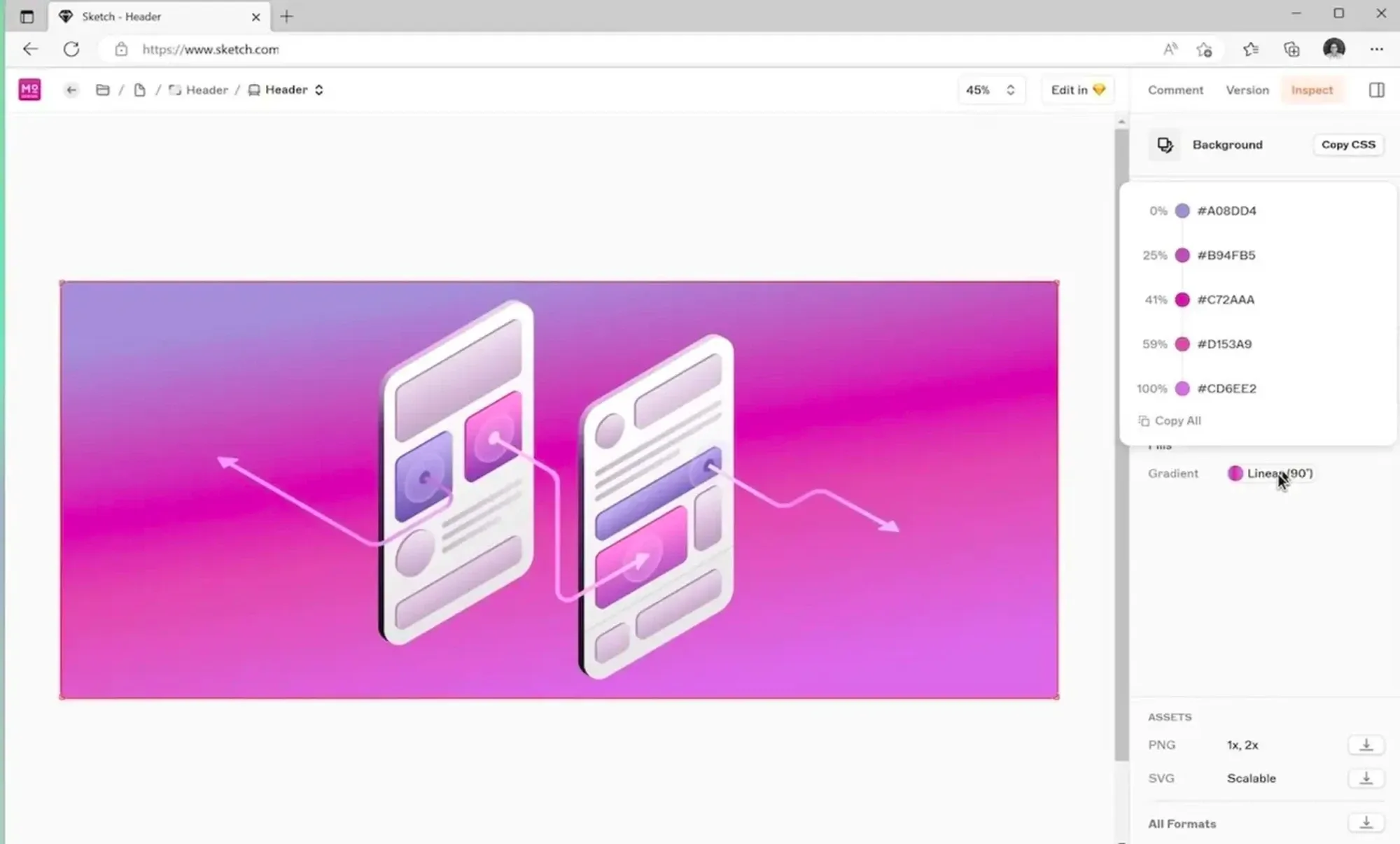Open the browser profile avatar

[x=1333, y=48]
